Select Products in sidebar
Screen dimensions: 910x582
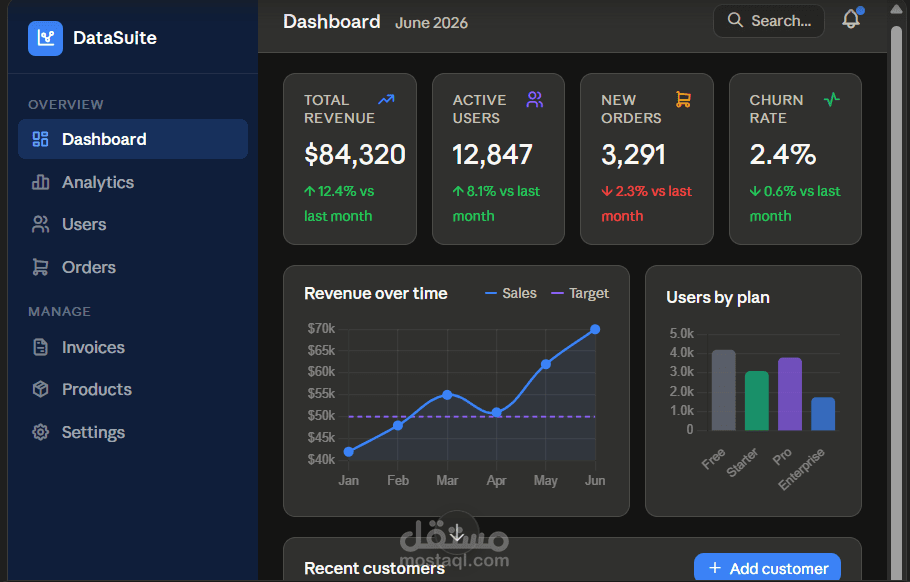pos(133,389)
